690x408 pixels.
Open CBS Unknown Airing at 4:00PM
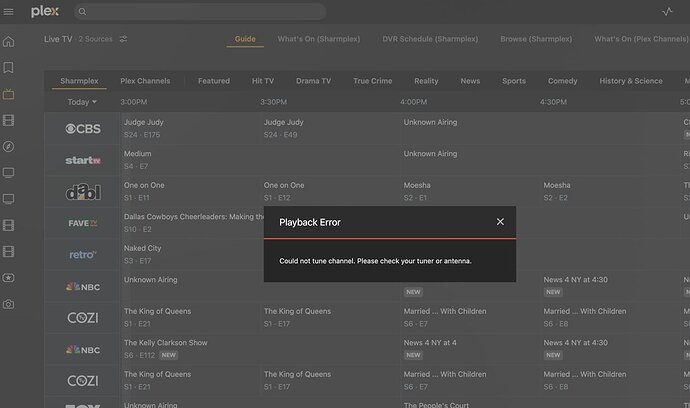(x=540, y=128)
